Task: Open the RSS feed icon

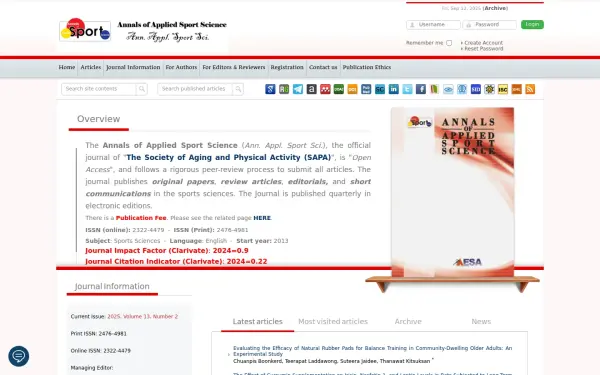Action: pos(530,89)
